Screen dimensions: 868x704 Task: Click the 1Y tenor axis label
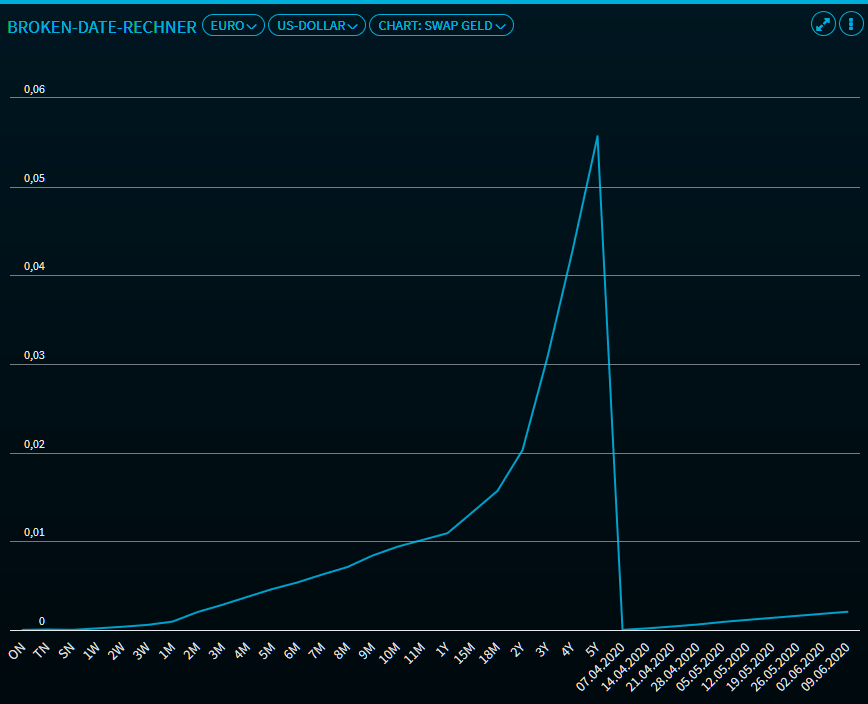click(x=442, y=651)
